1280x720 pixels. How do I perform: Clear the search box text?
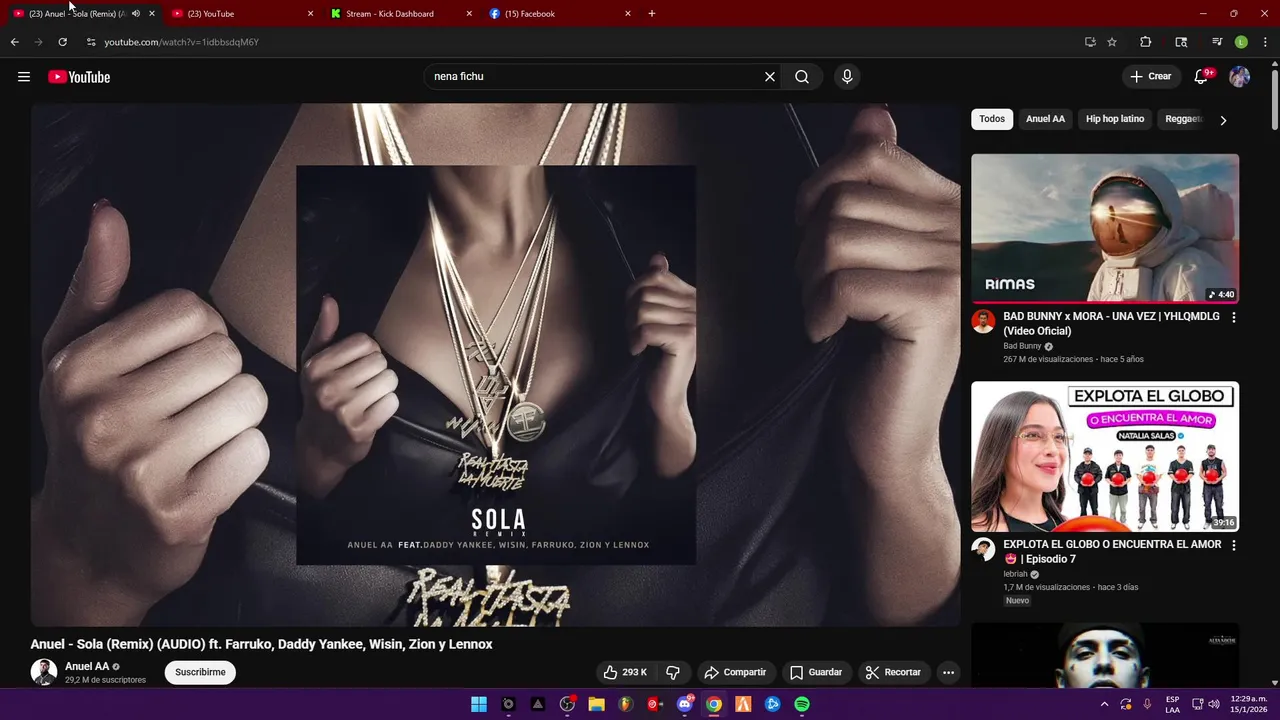pyautogui.click(x=770, y=77)
